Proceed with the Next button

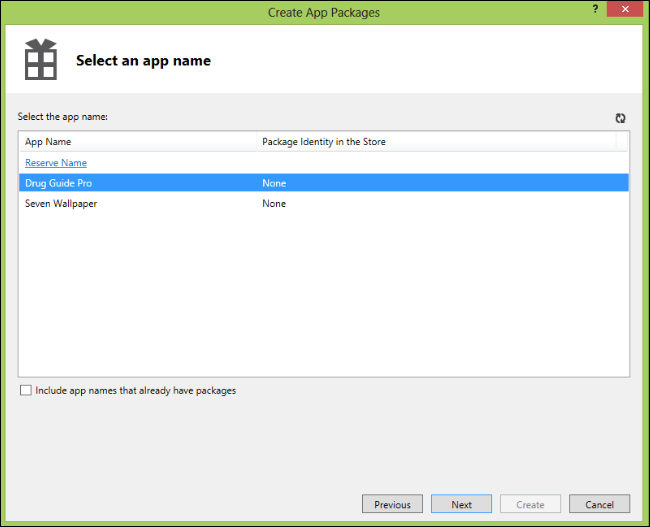tap(461, 504)
